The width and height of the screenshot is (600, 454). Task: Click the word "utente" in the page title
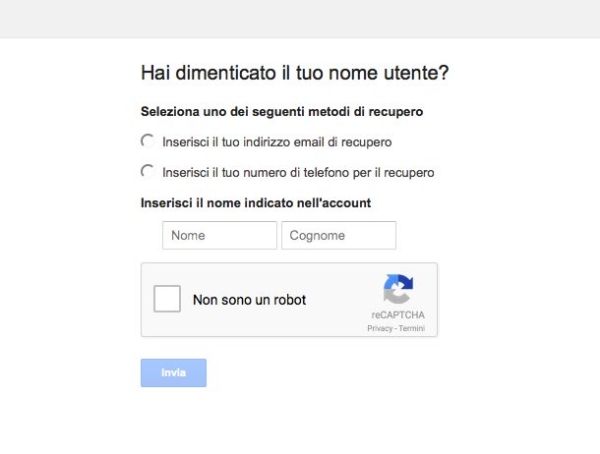click(x=410, y=73)
